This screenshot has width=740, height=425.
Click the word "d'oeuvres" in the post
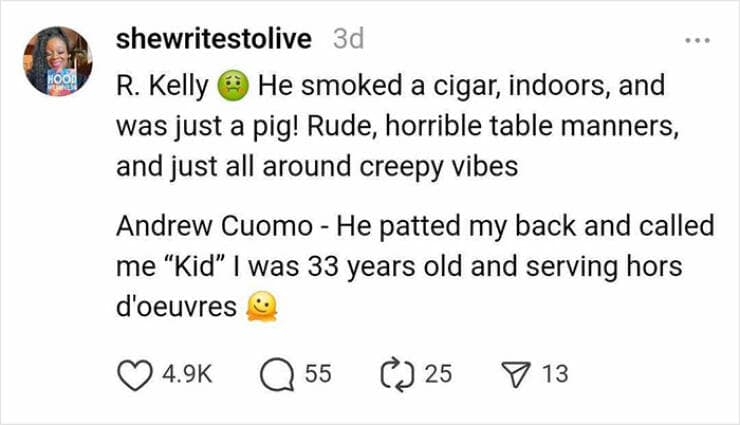click(176, 308)
